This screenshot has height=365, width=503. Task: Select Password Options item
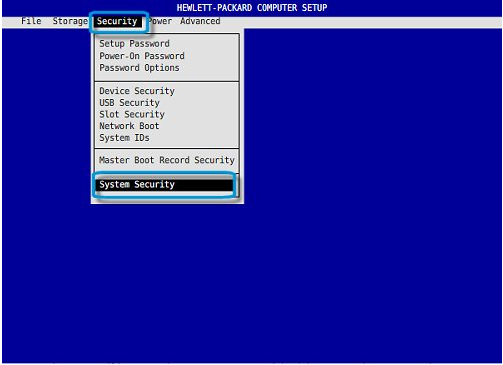(139, 68)
